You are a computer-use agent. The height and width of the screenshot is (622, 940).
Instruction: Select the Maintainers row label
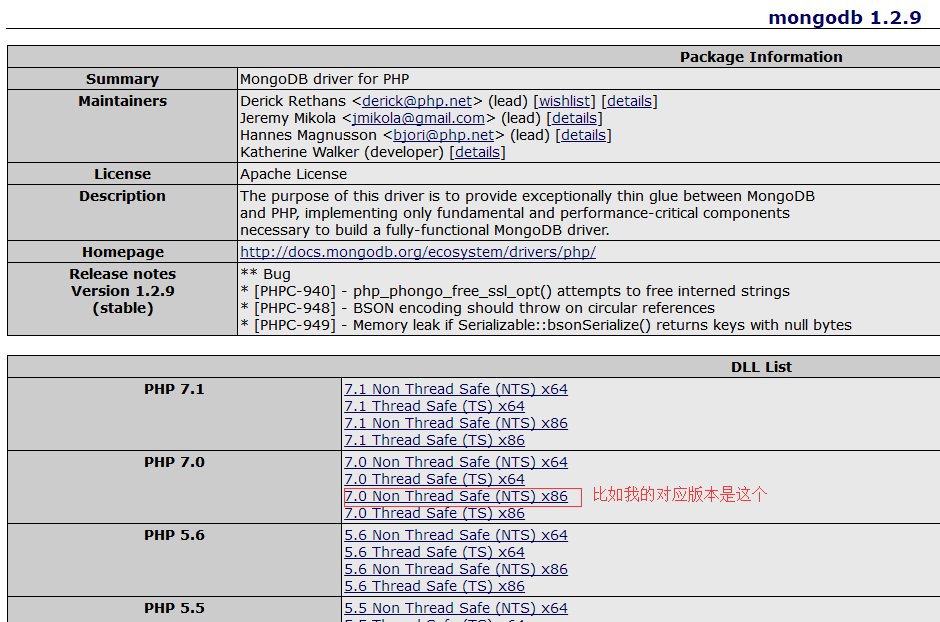pos(122,101)
